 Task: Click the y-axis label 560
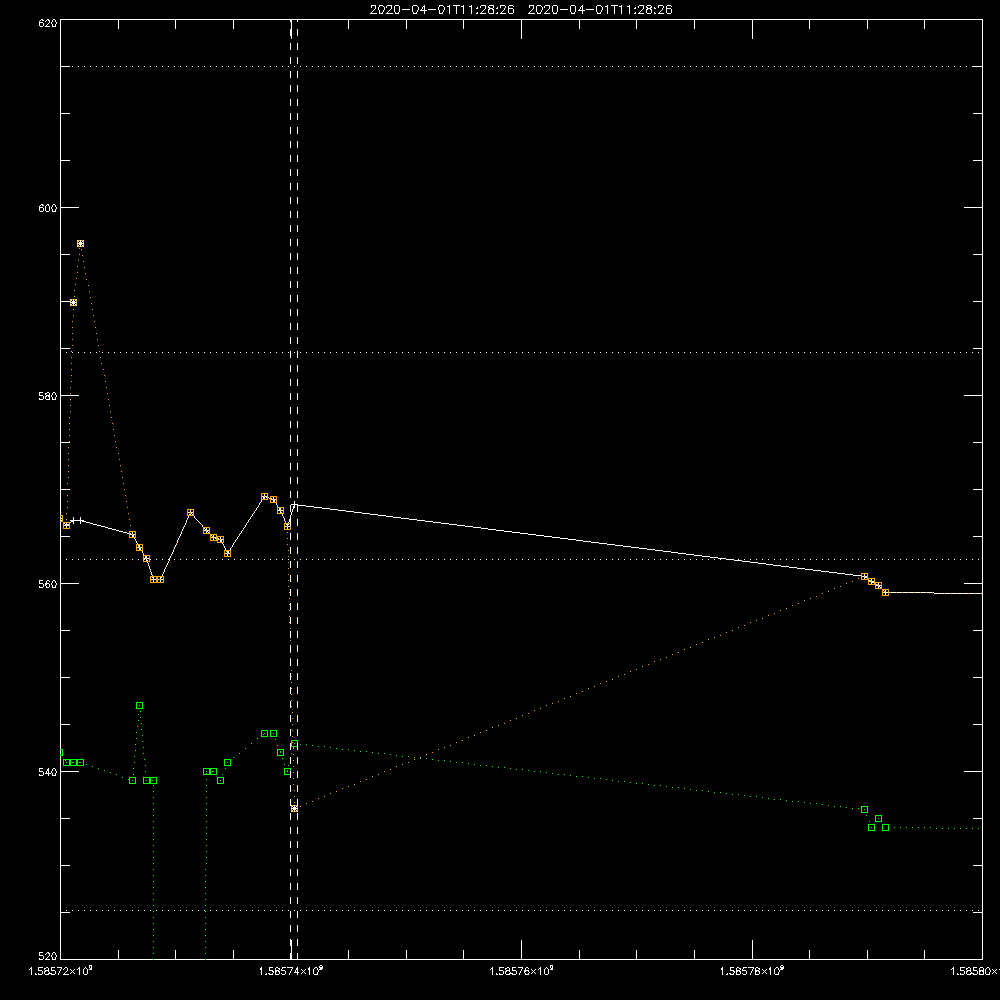point(48,584)
